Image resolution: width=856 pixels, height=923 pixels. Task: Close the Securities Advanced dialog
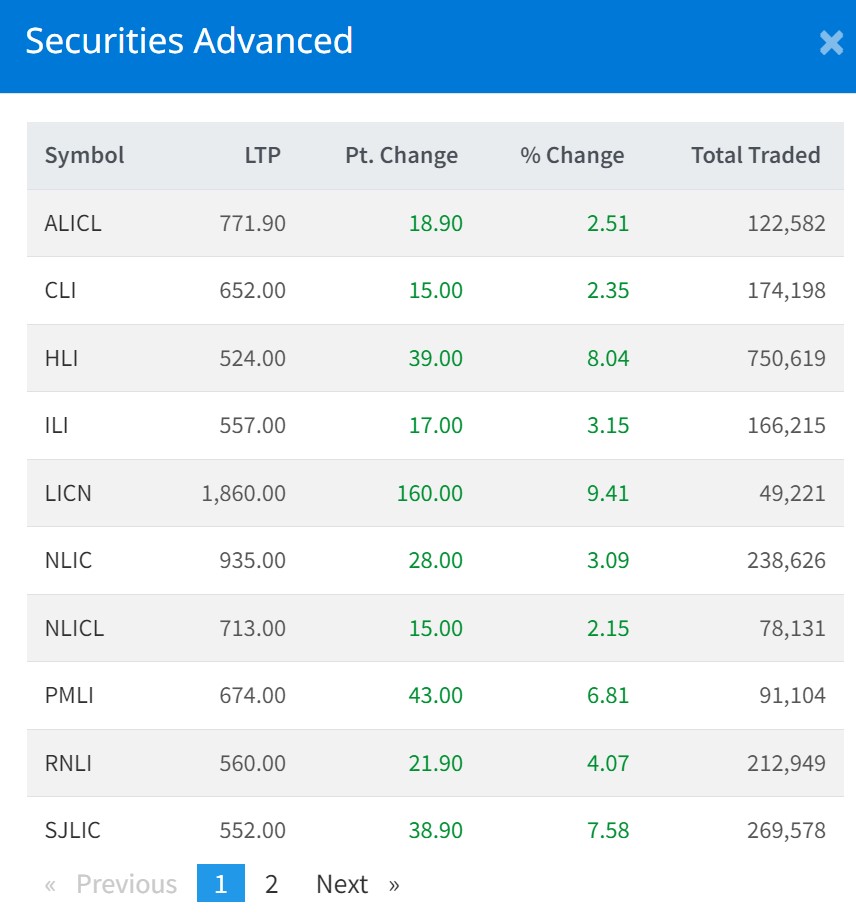pyautogui.click(x=831, y=42)
